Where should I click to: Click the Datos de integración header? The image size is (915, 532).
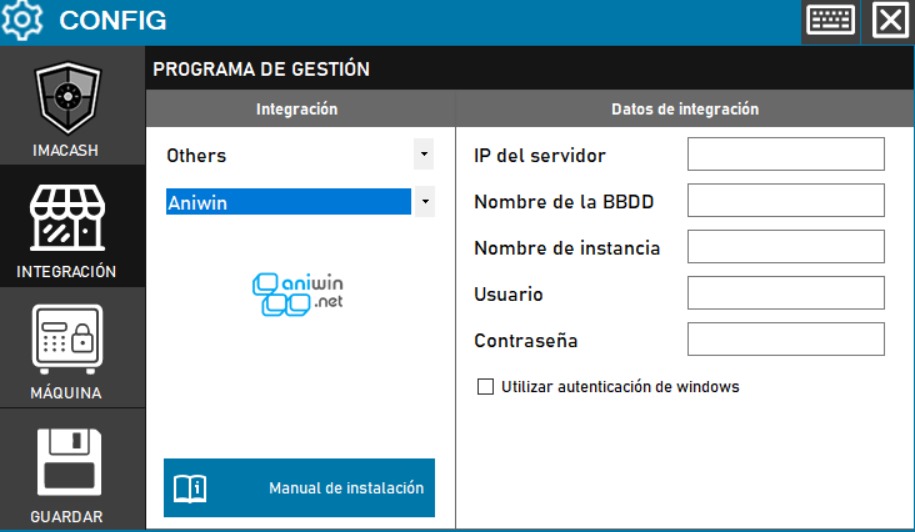pos(684,109)
